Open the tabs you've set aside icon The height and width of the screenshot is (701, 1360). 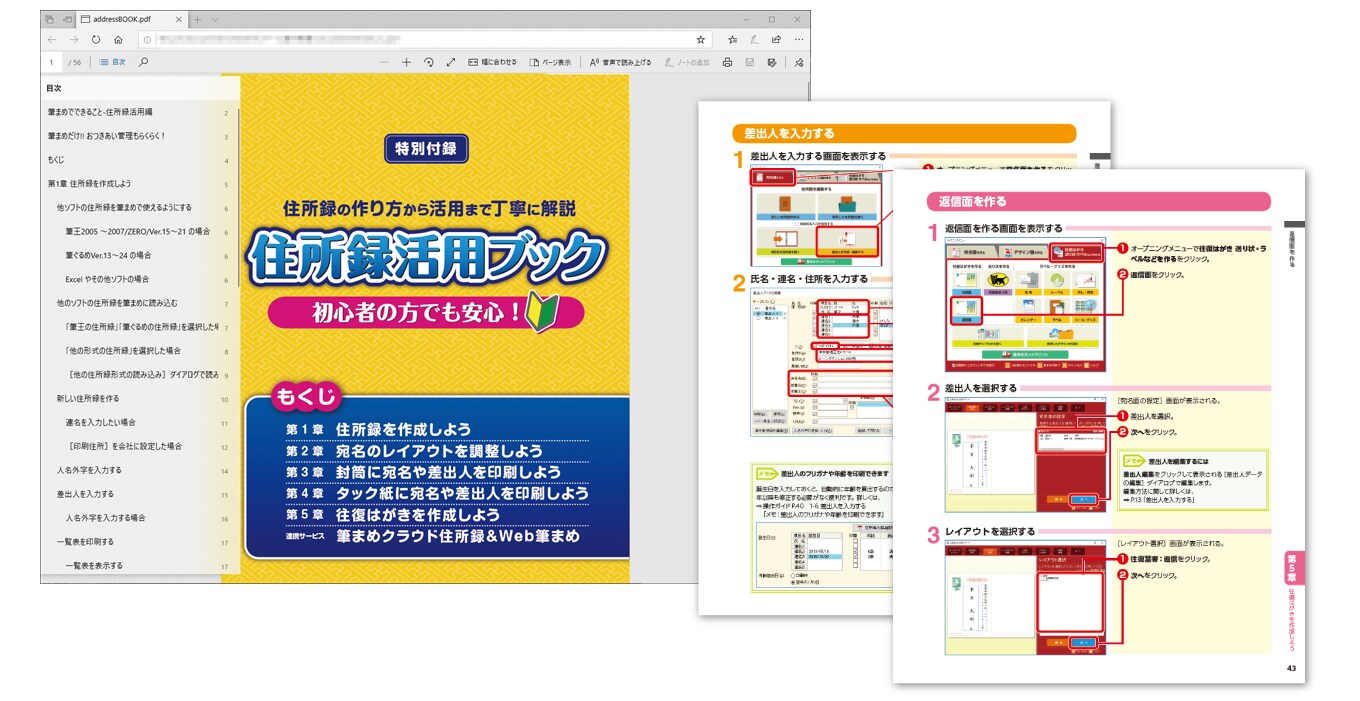(49, 19)
